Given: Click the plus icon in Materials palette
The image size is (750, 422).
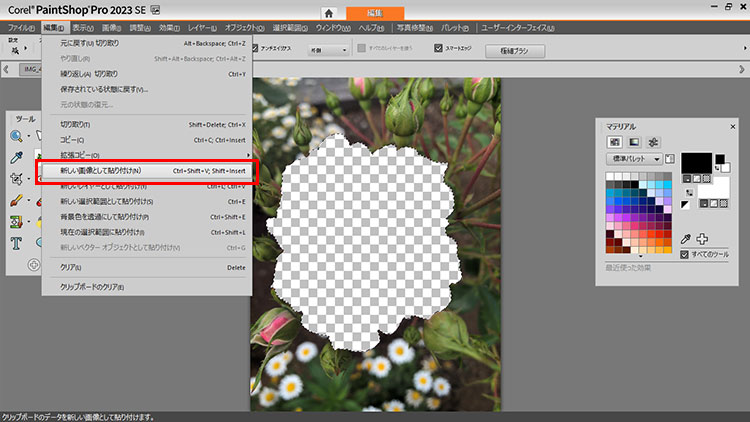Looking at the screenshot, I should pyautogui.click(x=702, y=239).
